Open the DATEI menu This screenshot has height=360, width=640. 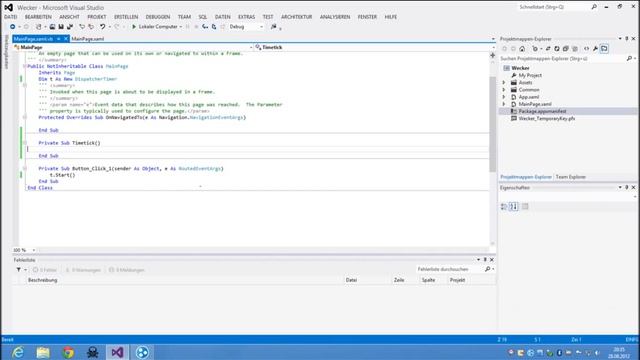pyautogui.click(x=11, y=17)
